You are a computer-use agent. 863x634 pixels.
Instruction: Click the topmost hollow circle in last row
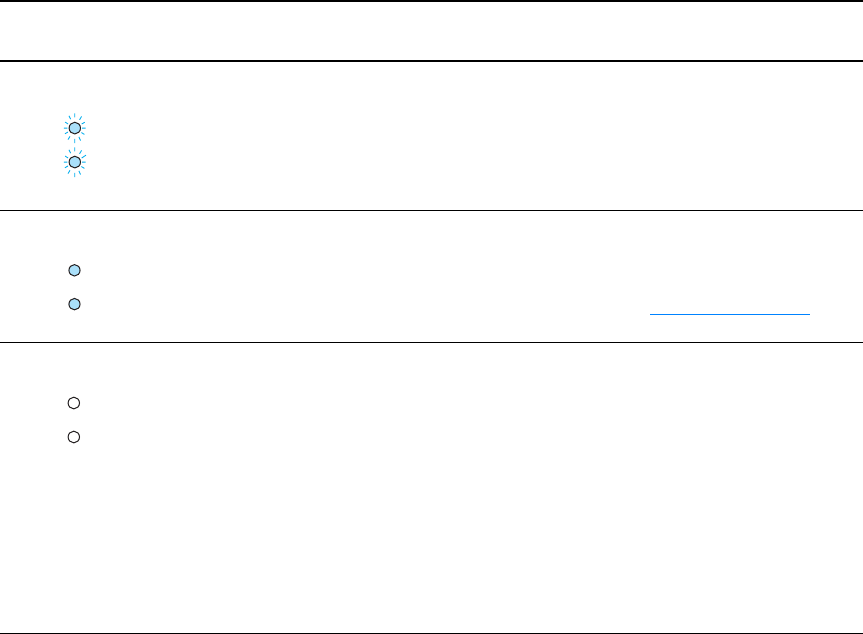click(x=73, y=403)
